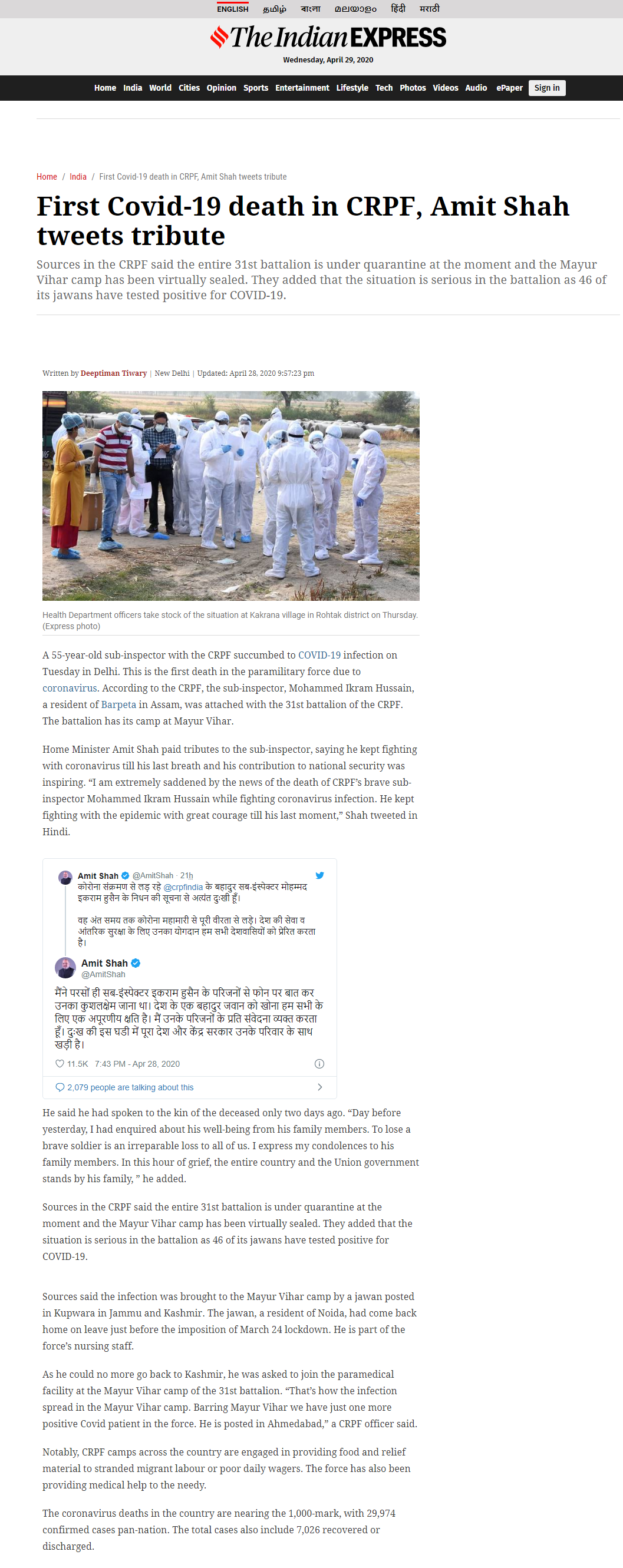
Task: Open the Entertainment menu
Action: [302, 88]
